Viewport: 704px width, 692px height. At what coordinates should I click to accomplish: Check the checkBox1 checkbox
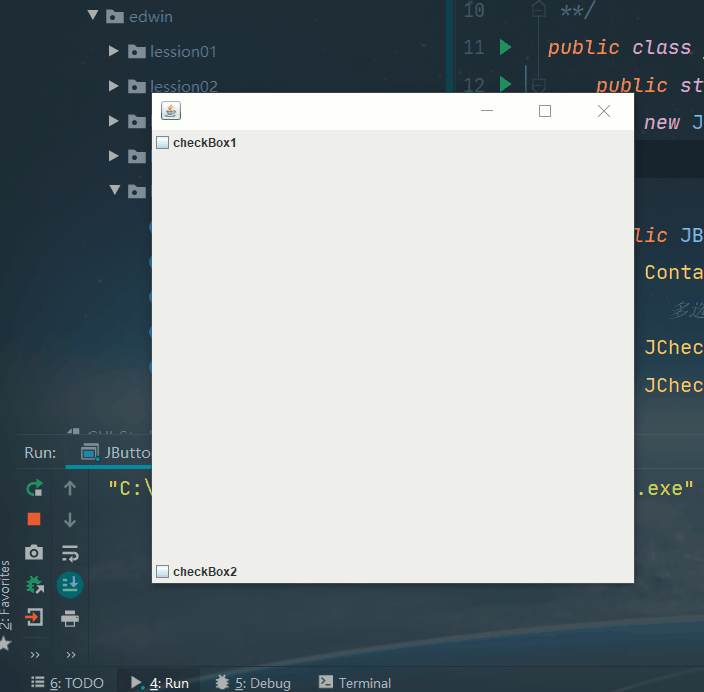click(163, 143)
